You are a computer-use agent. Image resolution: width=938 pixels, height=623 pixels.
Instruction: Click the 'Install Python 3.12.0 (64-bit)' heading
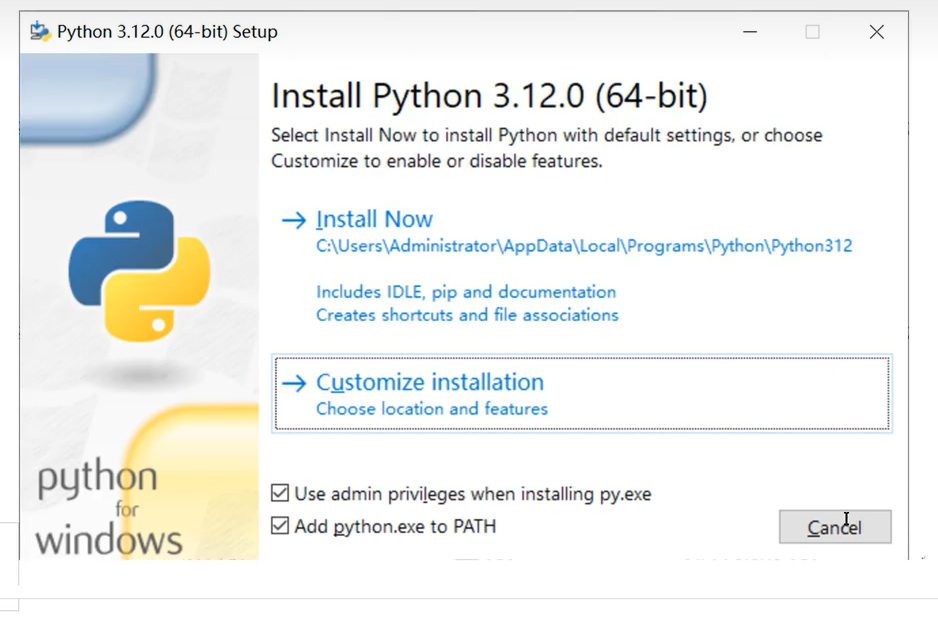(x=489, y=96)
